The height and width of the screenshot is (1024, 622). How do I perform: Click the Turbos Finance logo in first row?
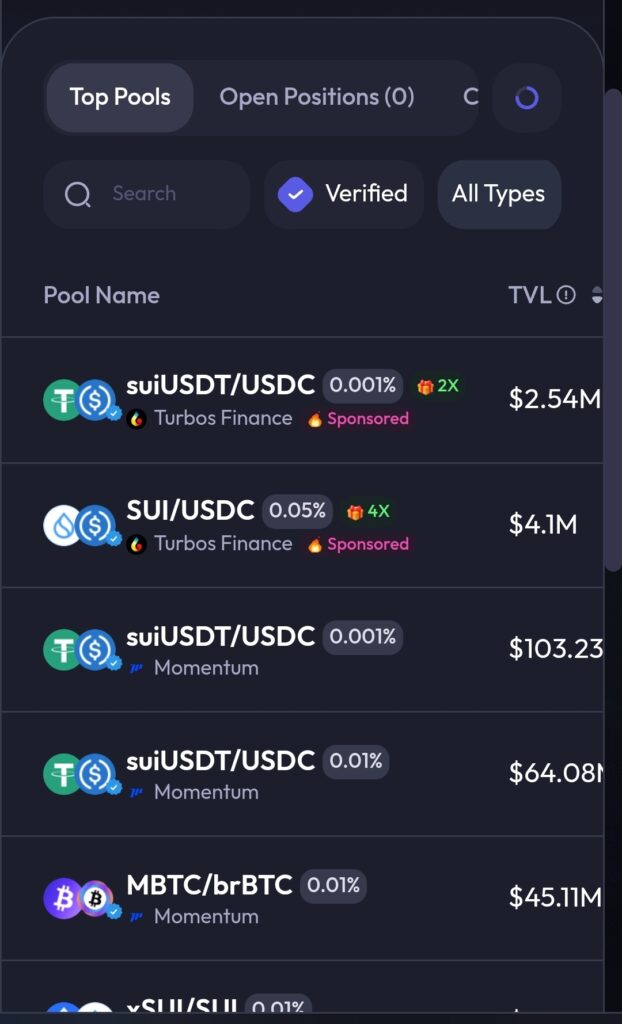point(137,419)
